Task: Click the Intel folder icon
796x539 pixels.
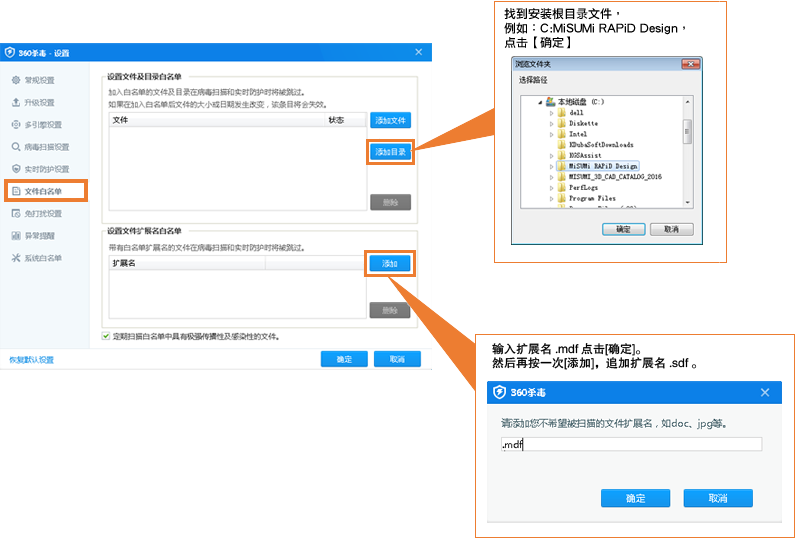Action: [561, 134]
